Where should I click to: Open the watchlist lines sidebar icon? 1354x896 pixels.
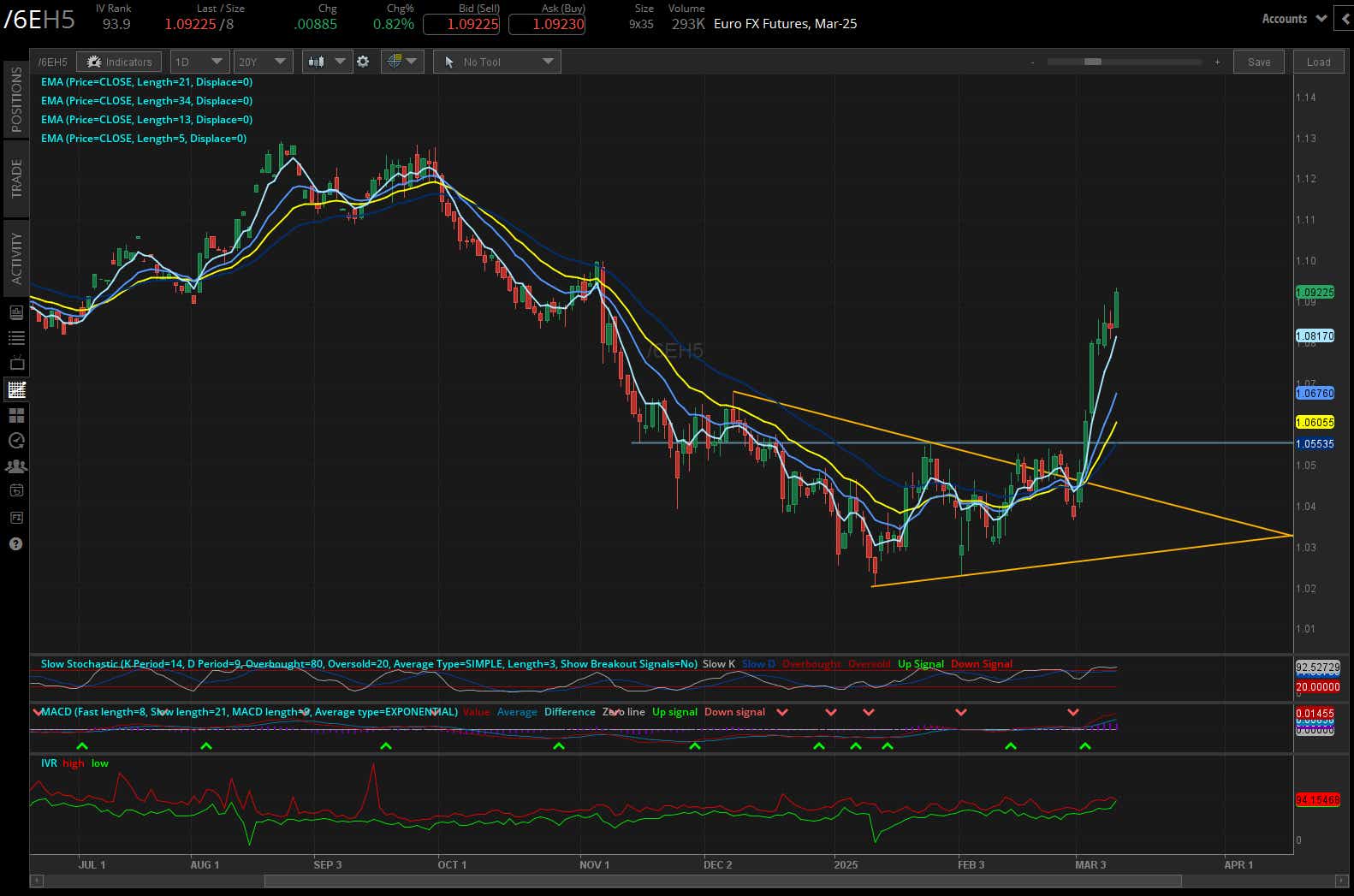16,338
